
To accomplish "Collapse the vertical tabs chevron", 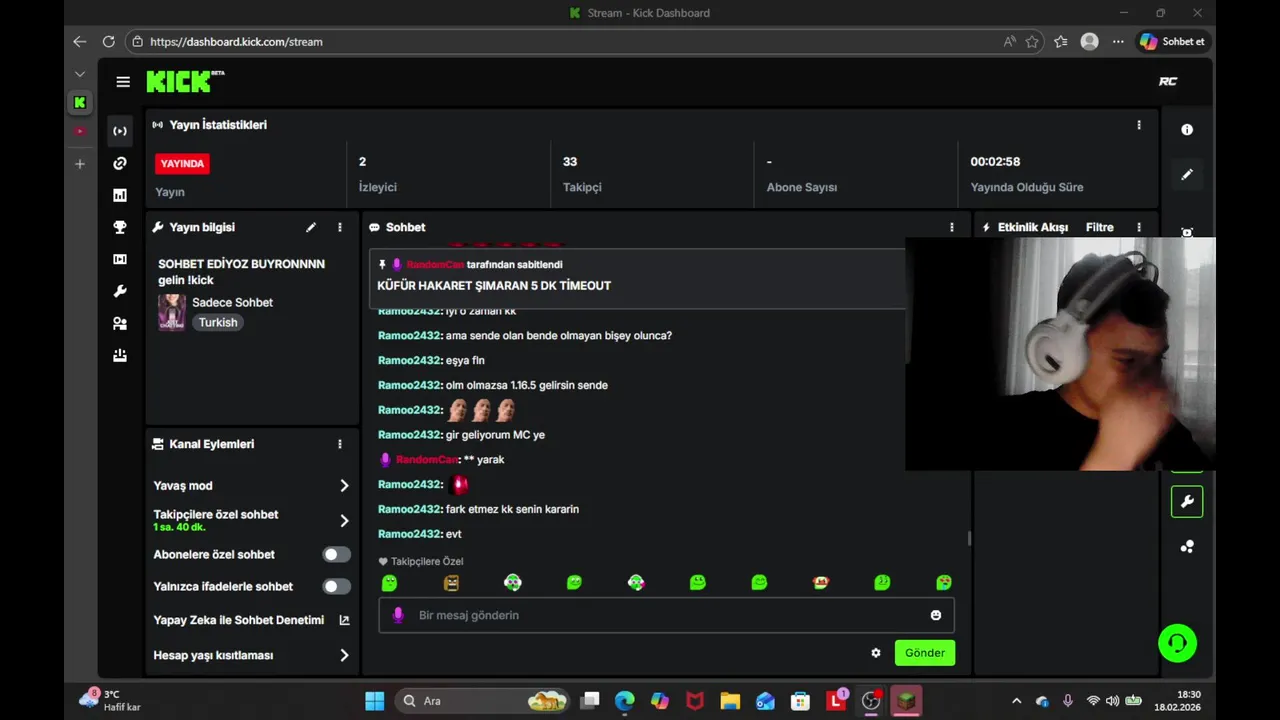I will [x=80, y=74].
